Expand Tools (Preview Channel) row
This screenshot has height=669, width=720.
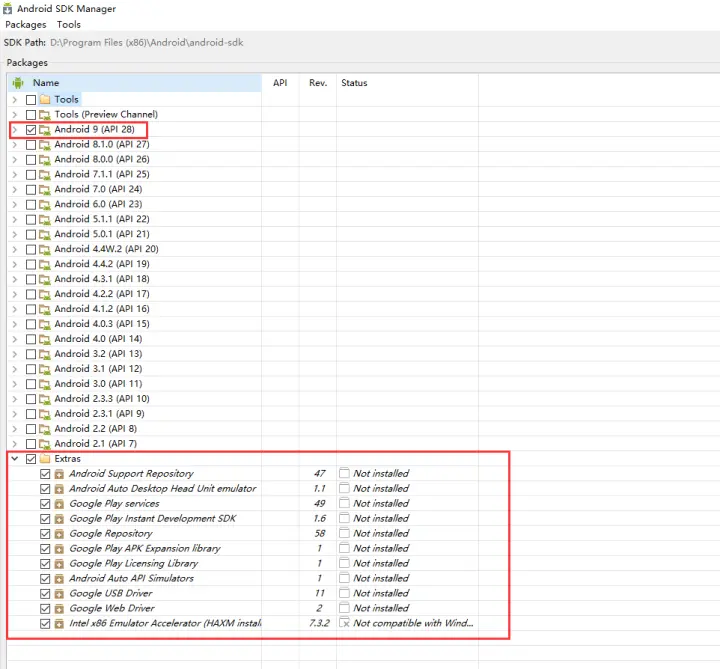(15, 114)
